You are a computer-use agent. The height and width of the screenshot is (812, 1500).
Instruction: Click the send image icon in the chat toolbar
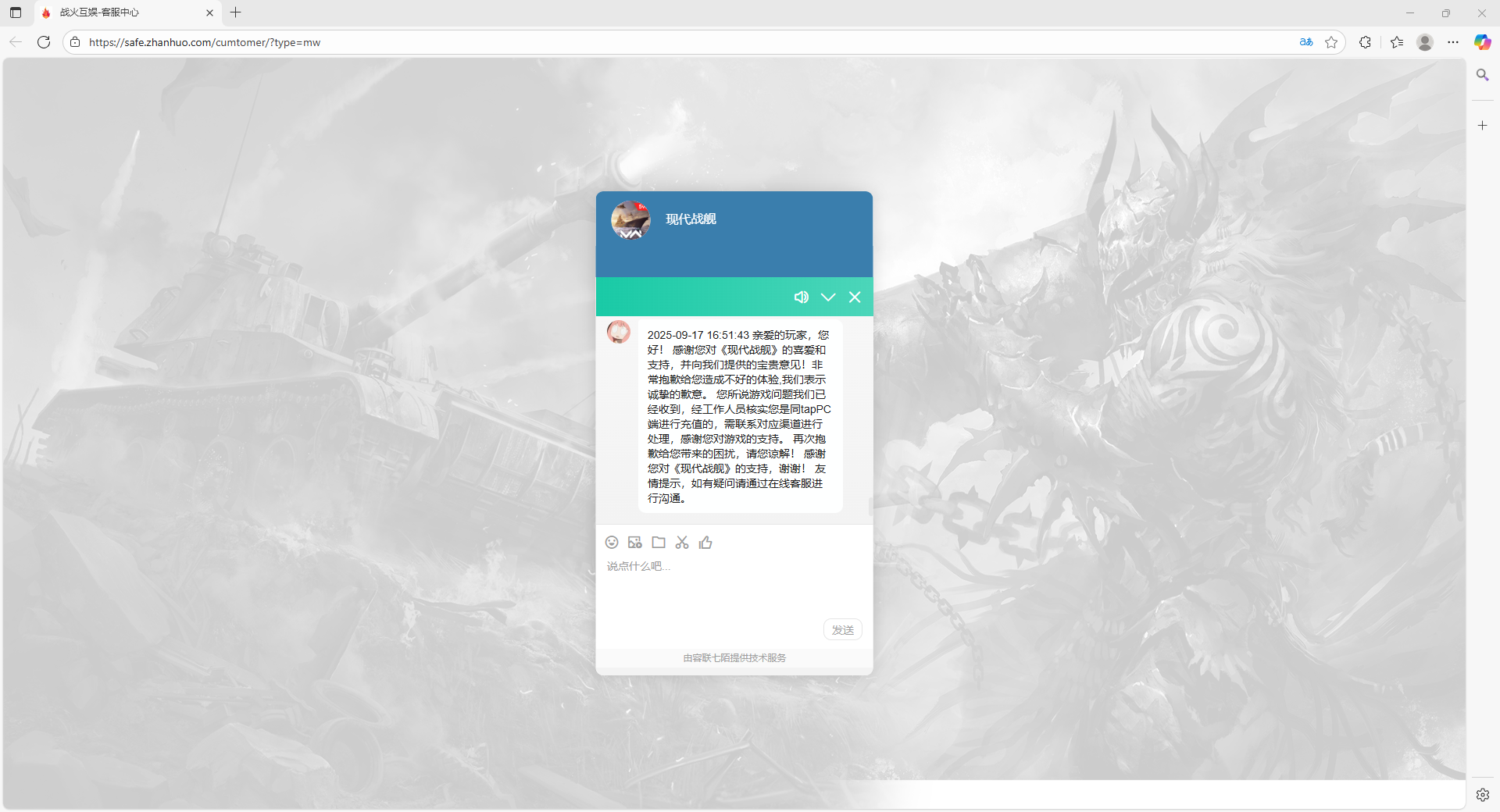[x=635, y=542]
